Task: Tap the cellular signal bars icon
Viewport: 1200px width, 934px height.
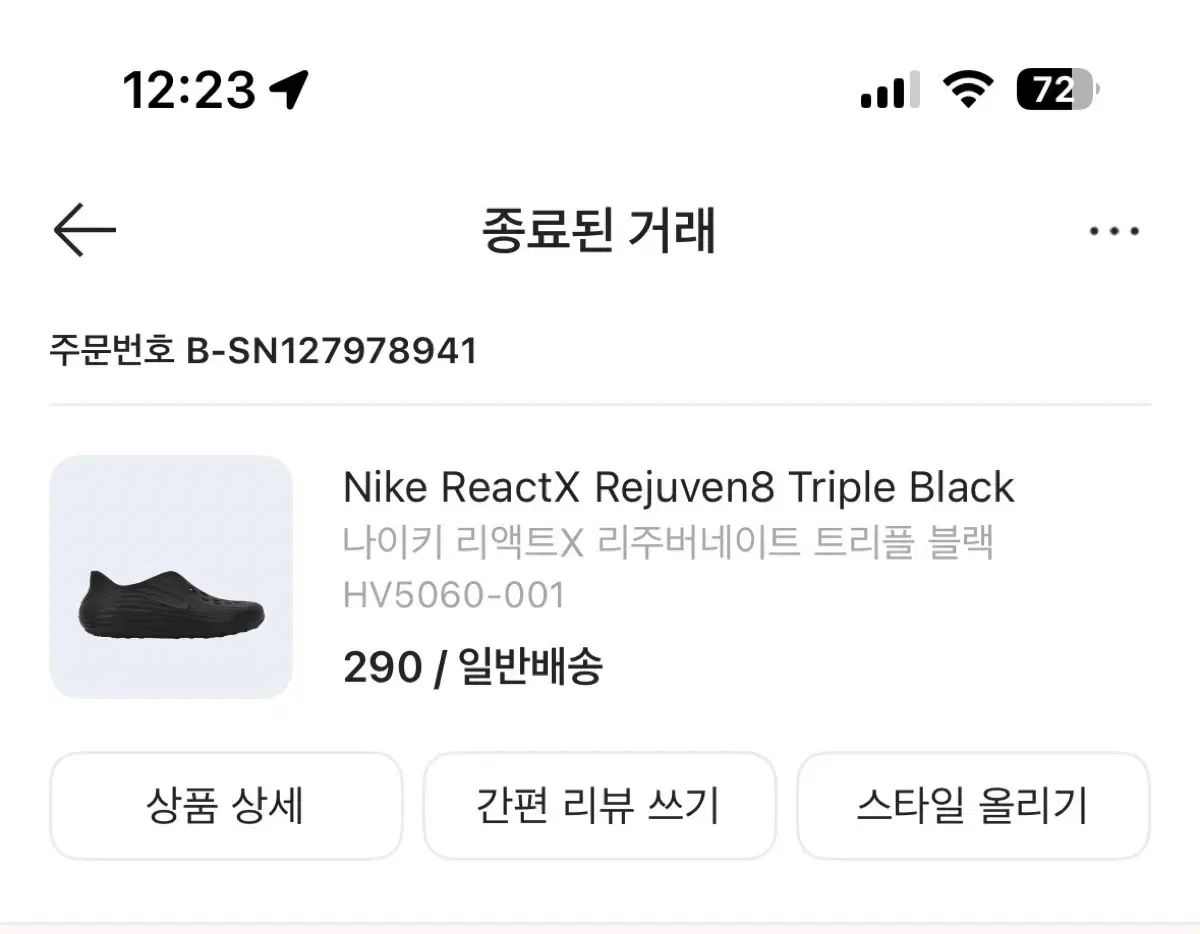Action: coord(889,91)
